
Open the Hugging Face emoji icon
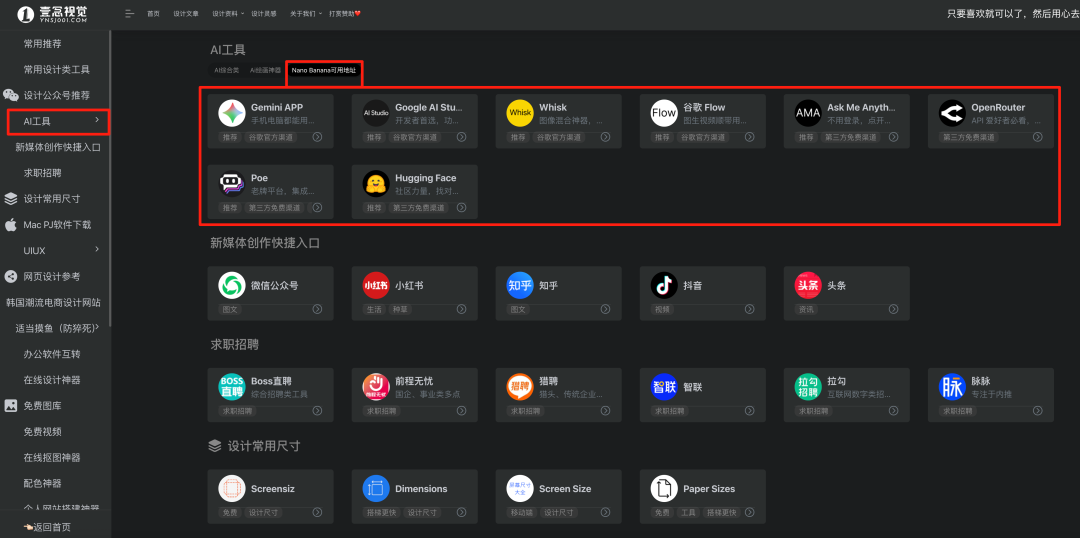click(x=376, y=184)
